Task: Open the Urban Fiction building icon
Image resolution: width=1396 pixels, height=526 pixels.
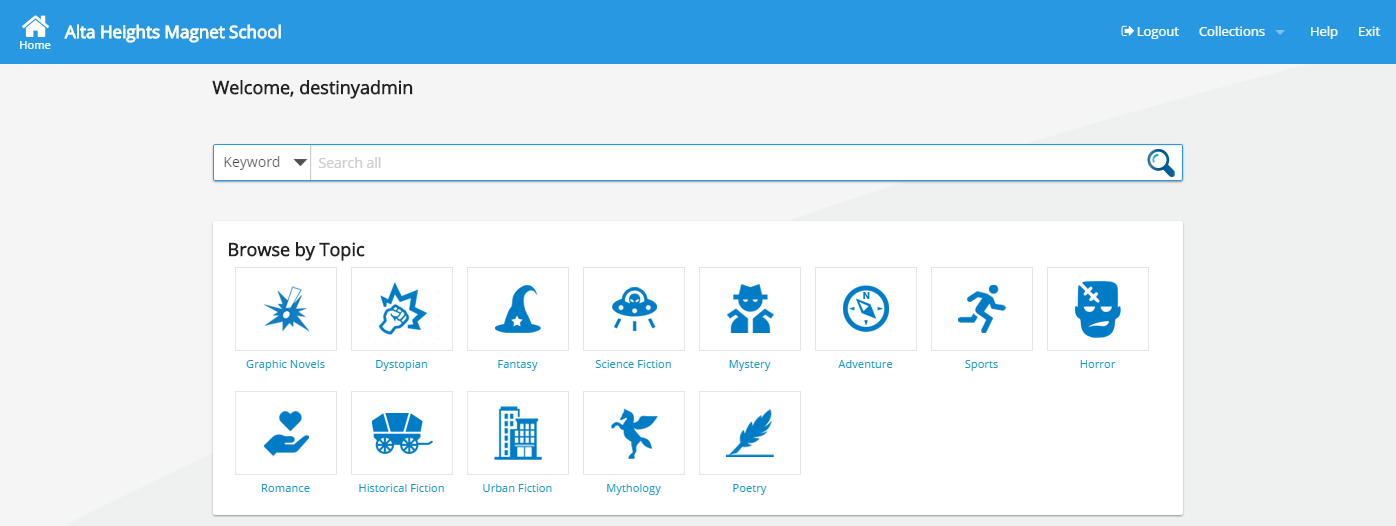Action: click(x=518, y=433)
